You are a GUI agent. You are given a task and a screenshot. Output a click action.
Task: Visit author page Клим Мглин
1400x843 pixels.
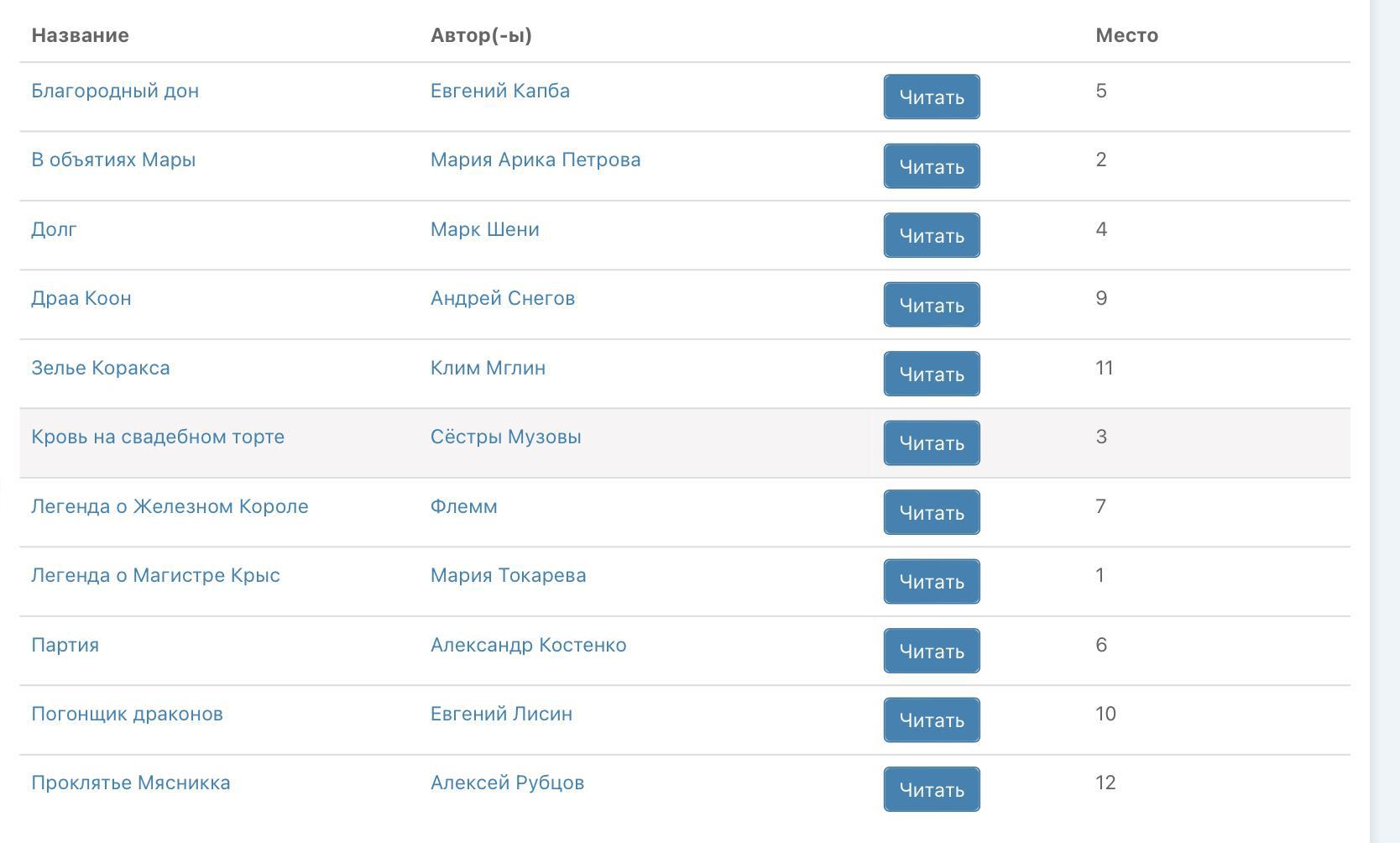pos(488,368)
